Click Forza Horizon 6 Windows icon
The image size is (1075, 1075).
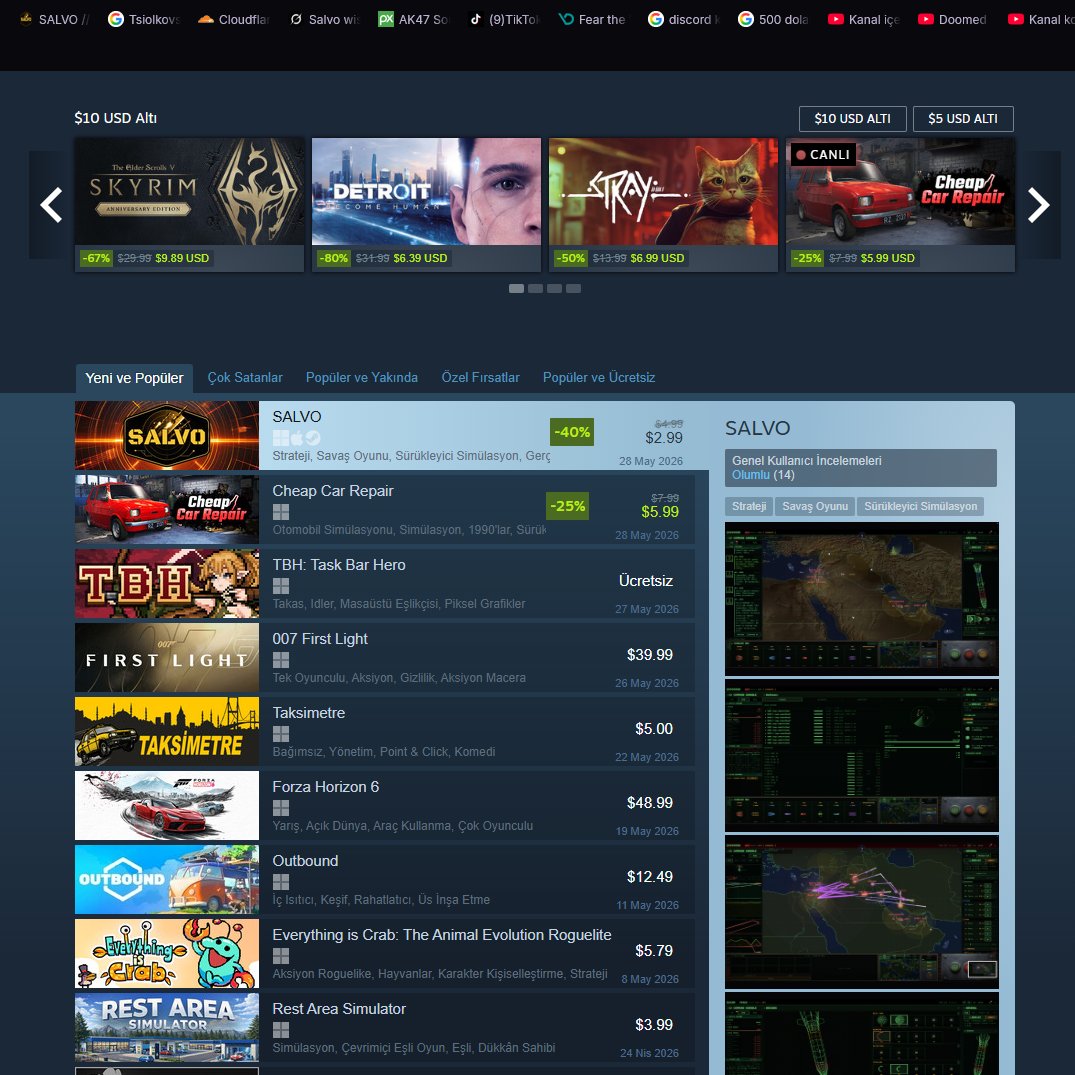[x=280, y=808]
